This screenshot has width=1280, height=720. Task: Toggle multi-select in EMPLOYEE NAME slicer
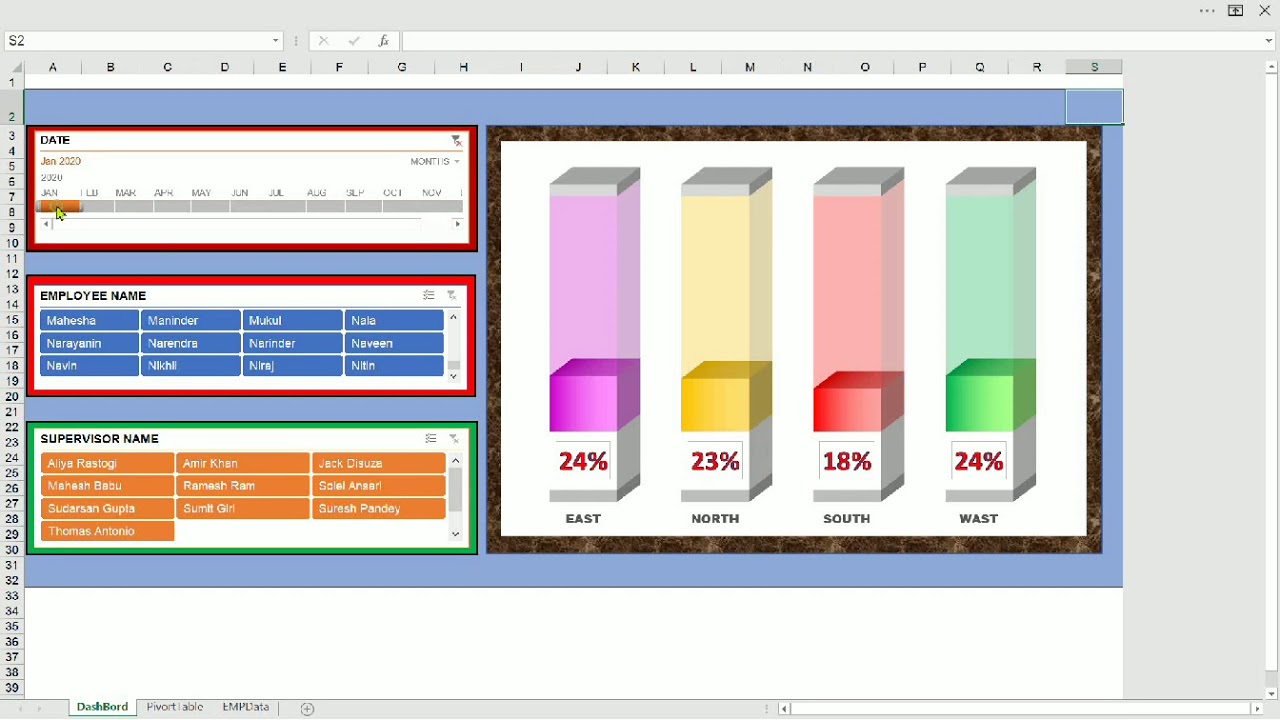(429, 296)
